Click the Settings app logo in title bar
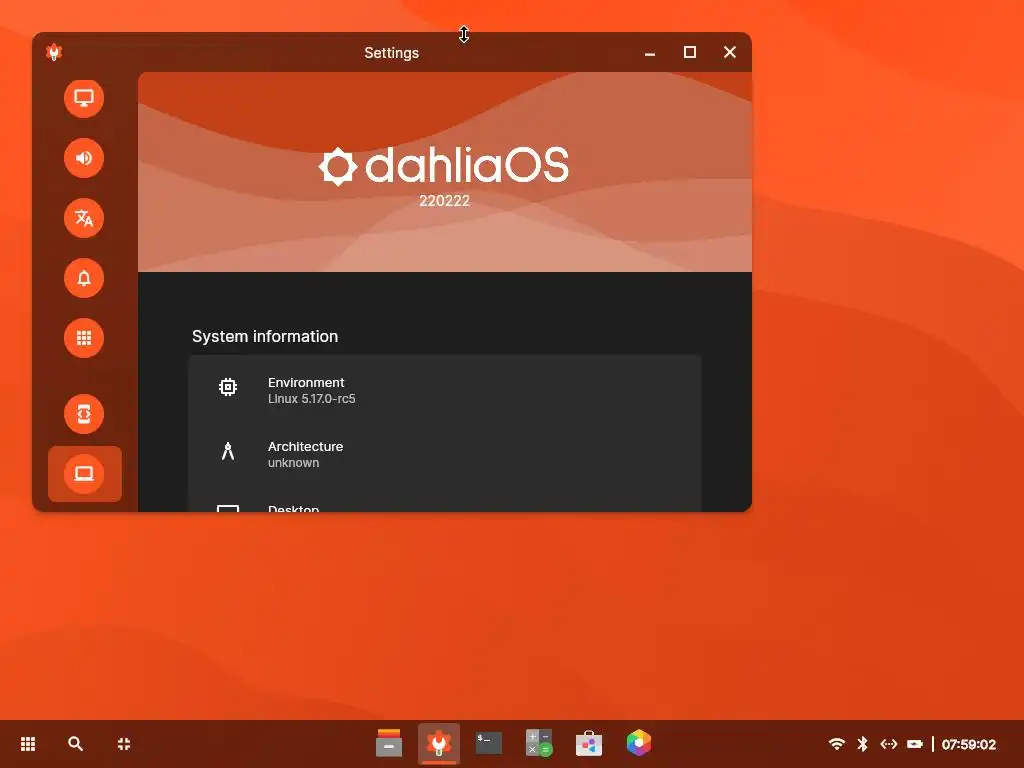 (x=54, y=52)
